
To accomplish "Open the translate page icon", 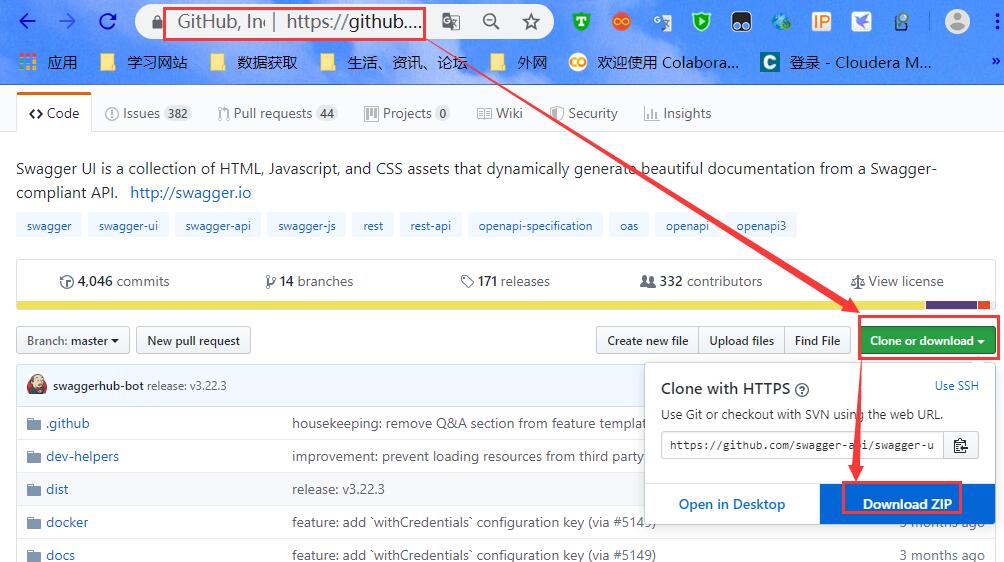I will coord(451,22).
